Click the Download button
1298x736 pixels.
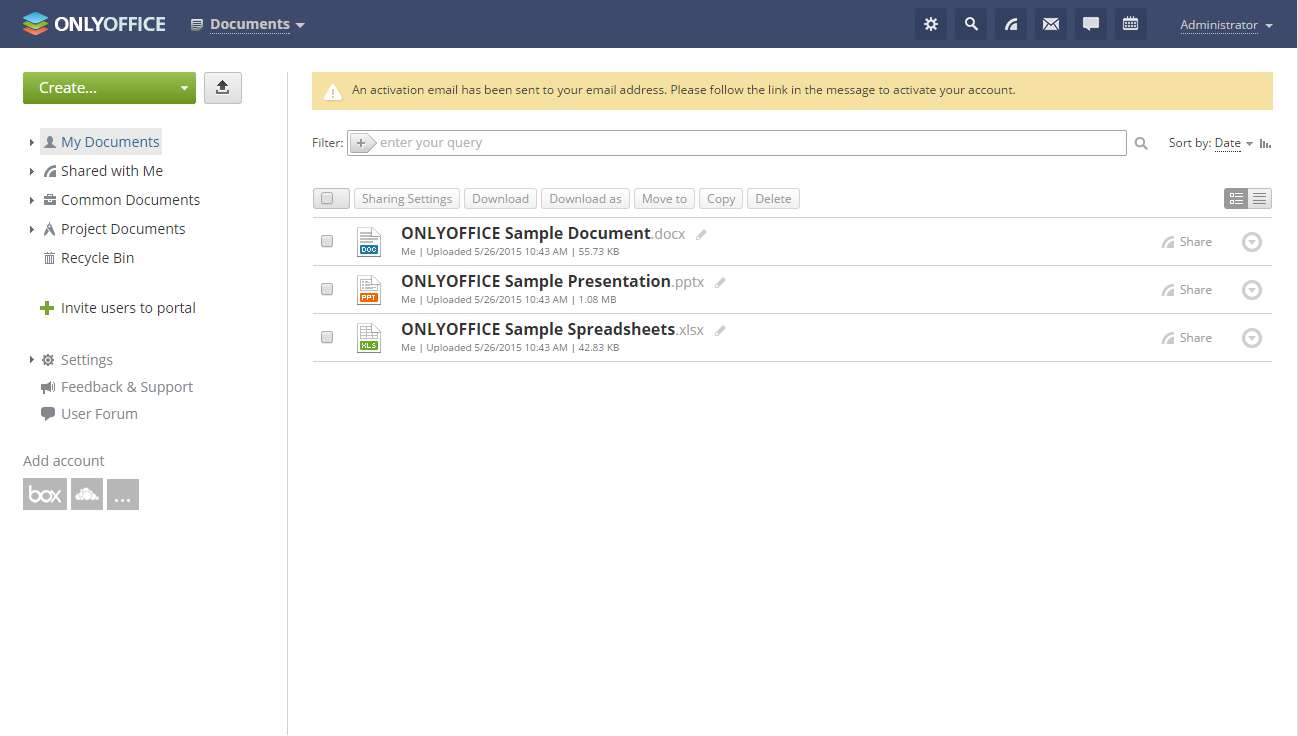click(x=500, y=199)
